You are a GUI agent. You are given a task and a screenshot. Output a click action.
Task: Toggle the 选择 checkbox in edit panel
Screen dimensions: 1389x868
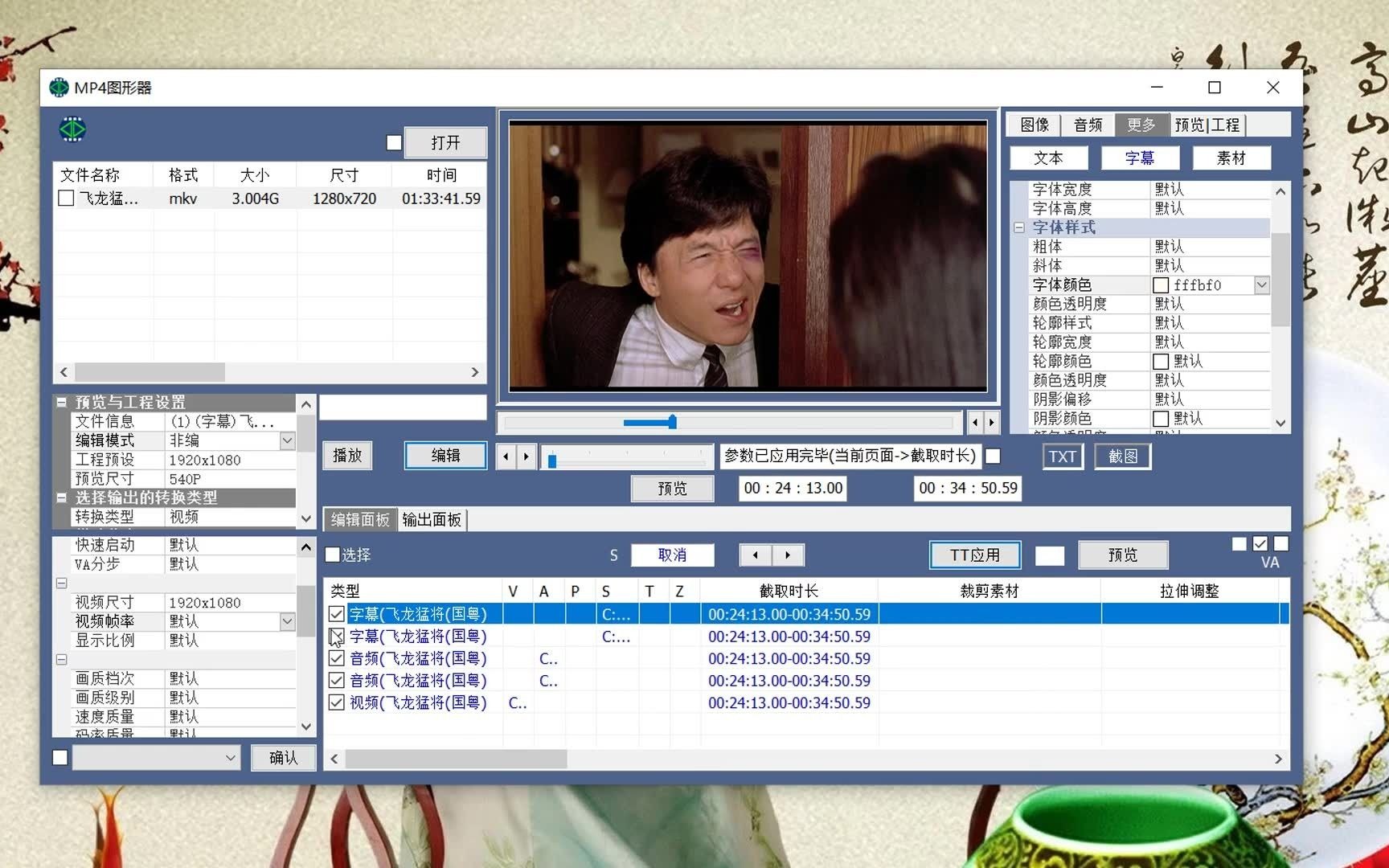point(332,555)
